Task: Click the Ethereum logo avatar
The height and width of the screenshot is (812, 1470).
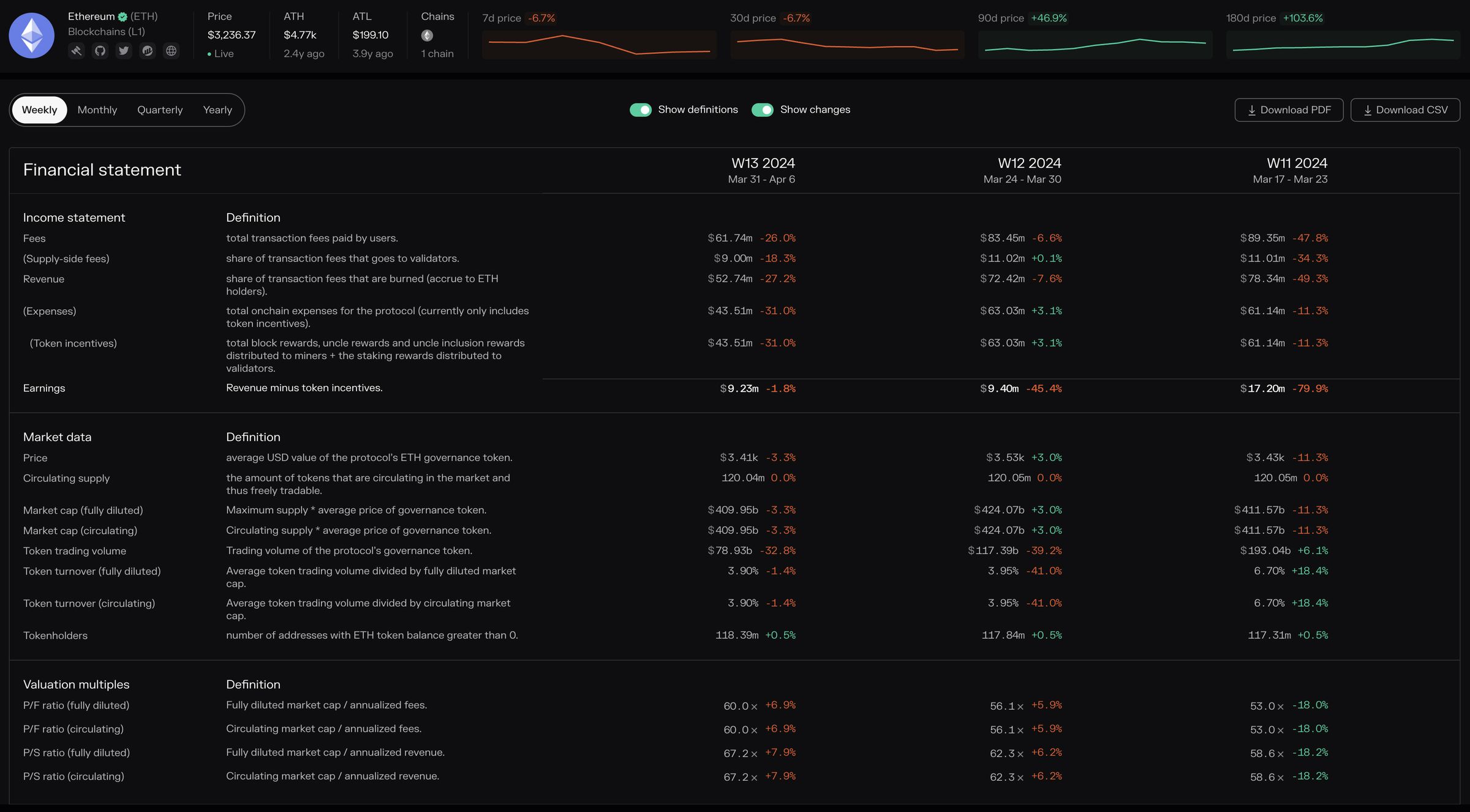Action: coord(32,36)
